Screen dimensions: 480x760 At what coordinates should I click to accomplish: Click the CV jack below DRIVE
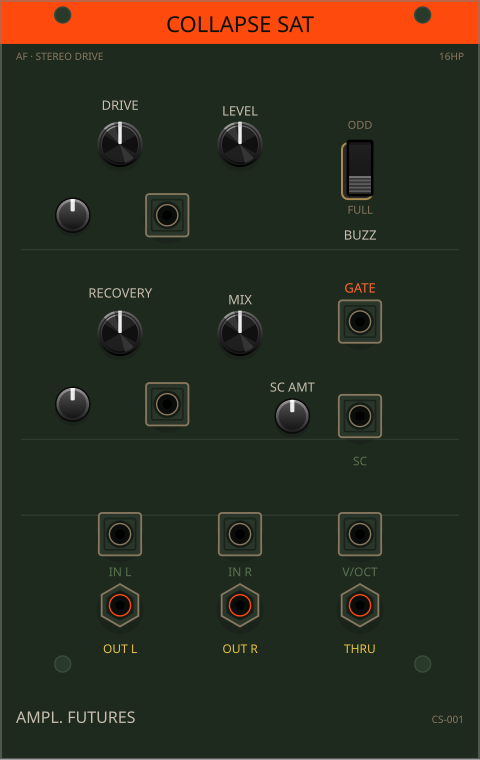(167, 215)
